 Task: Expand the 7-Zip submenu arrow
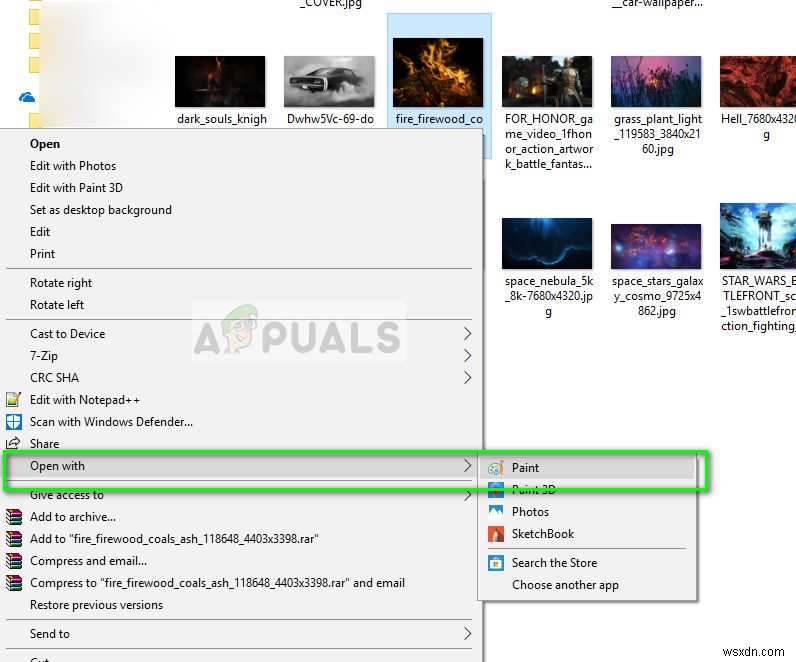tap(468, 355)
